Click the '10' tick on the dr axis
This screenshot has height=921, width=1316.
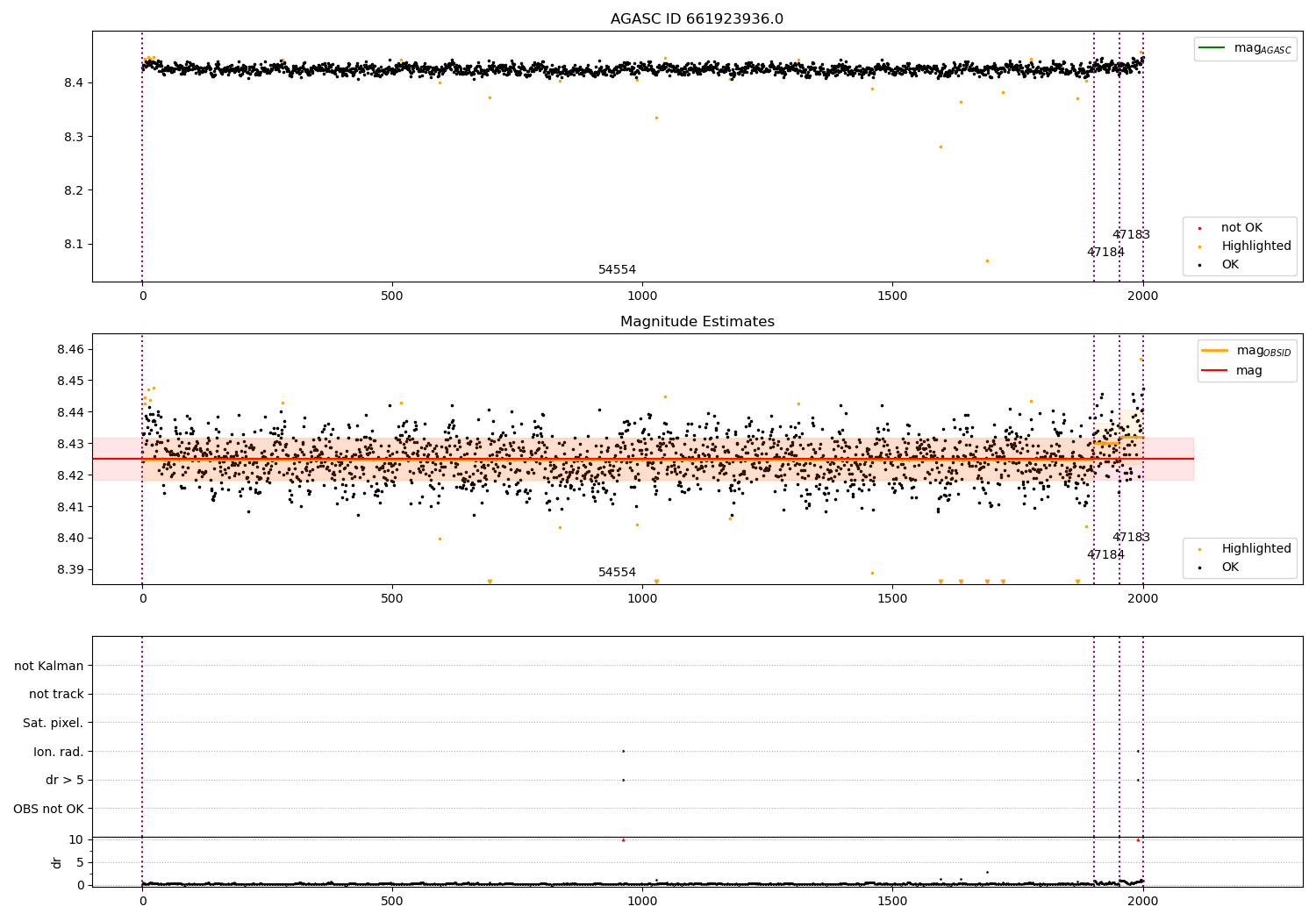pyautogui.click(x=76, y=839)
